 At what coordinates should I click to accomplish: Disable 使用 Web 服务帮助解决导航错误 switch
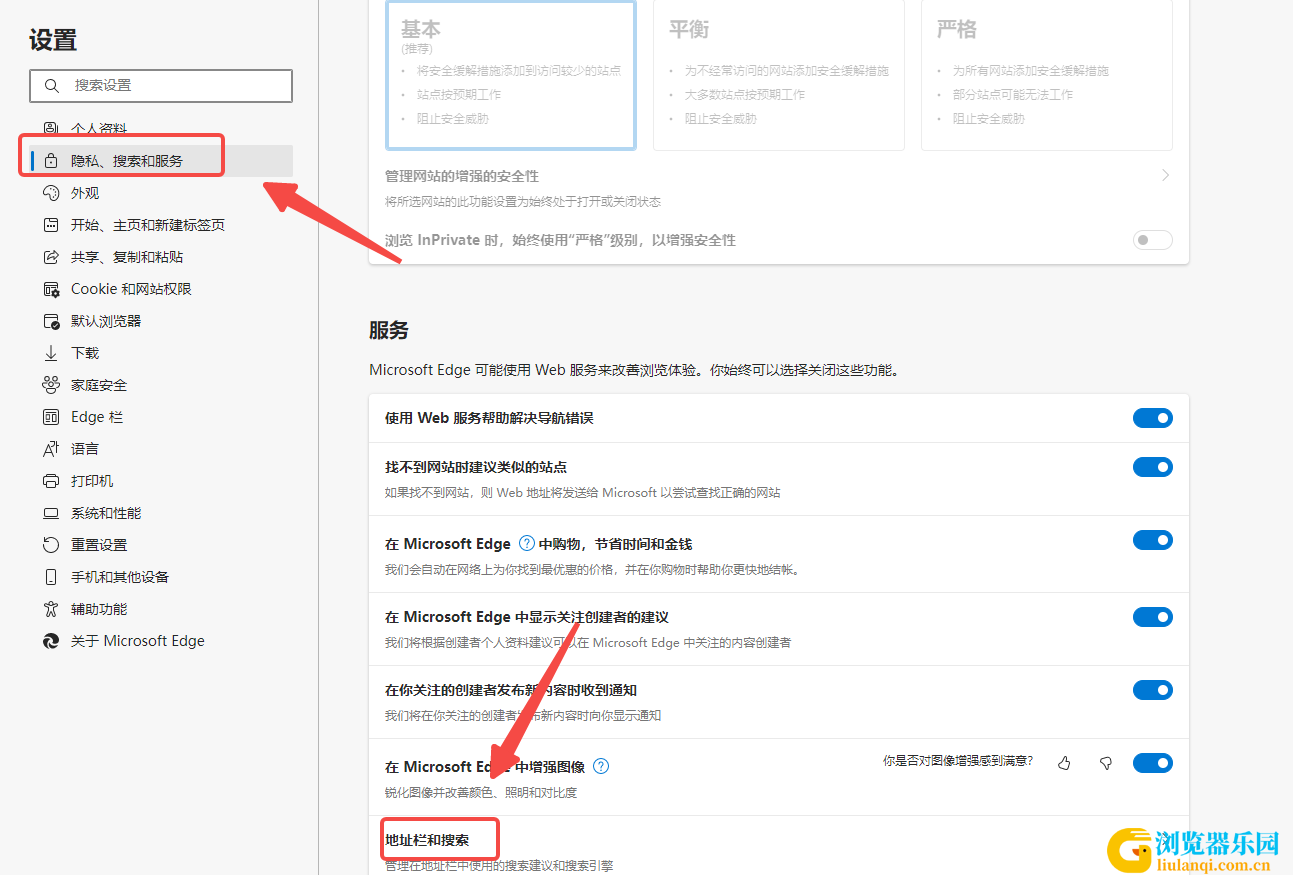[1153, 418]
